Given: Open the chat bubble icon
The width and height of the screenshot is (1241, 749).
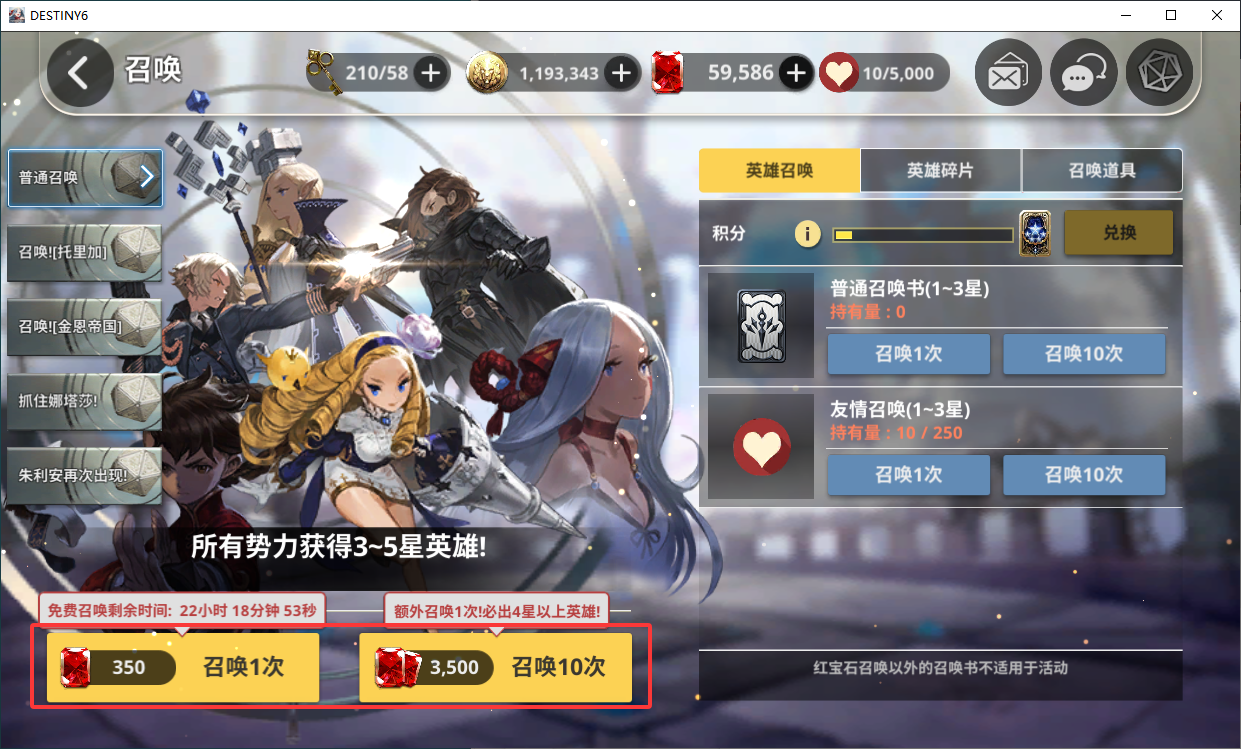Looking at the screenshot, I should pos(1083,73).
